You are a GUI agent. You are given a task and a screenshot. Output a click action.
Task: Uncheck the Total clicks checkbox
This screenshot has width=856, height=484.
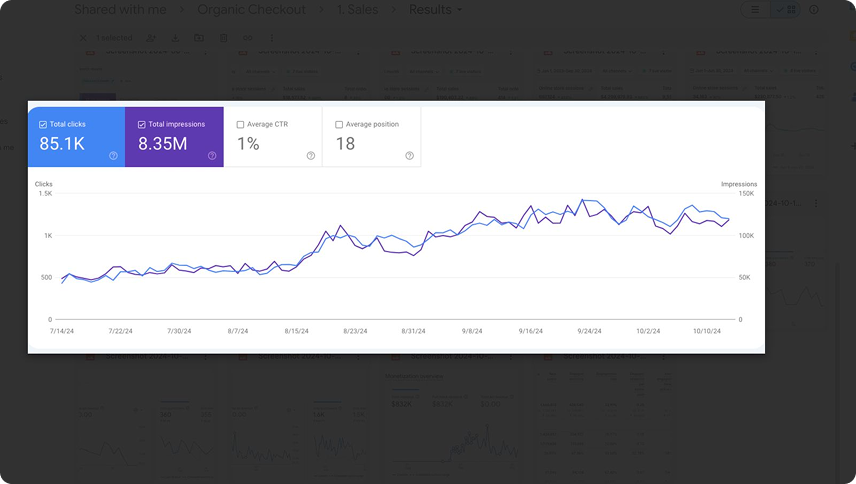pyautogui.click(x=43, y=125)
